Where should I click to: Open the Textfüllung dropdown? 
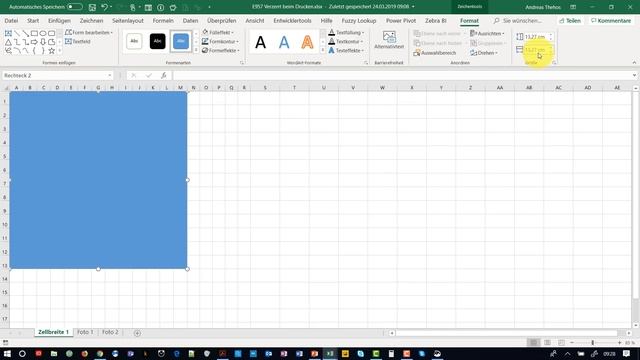[346, 32]
